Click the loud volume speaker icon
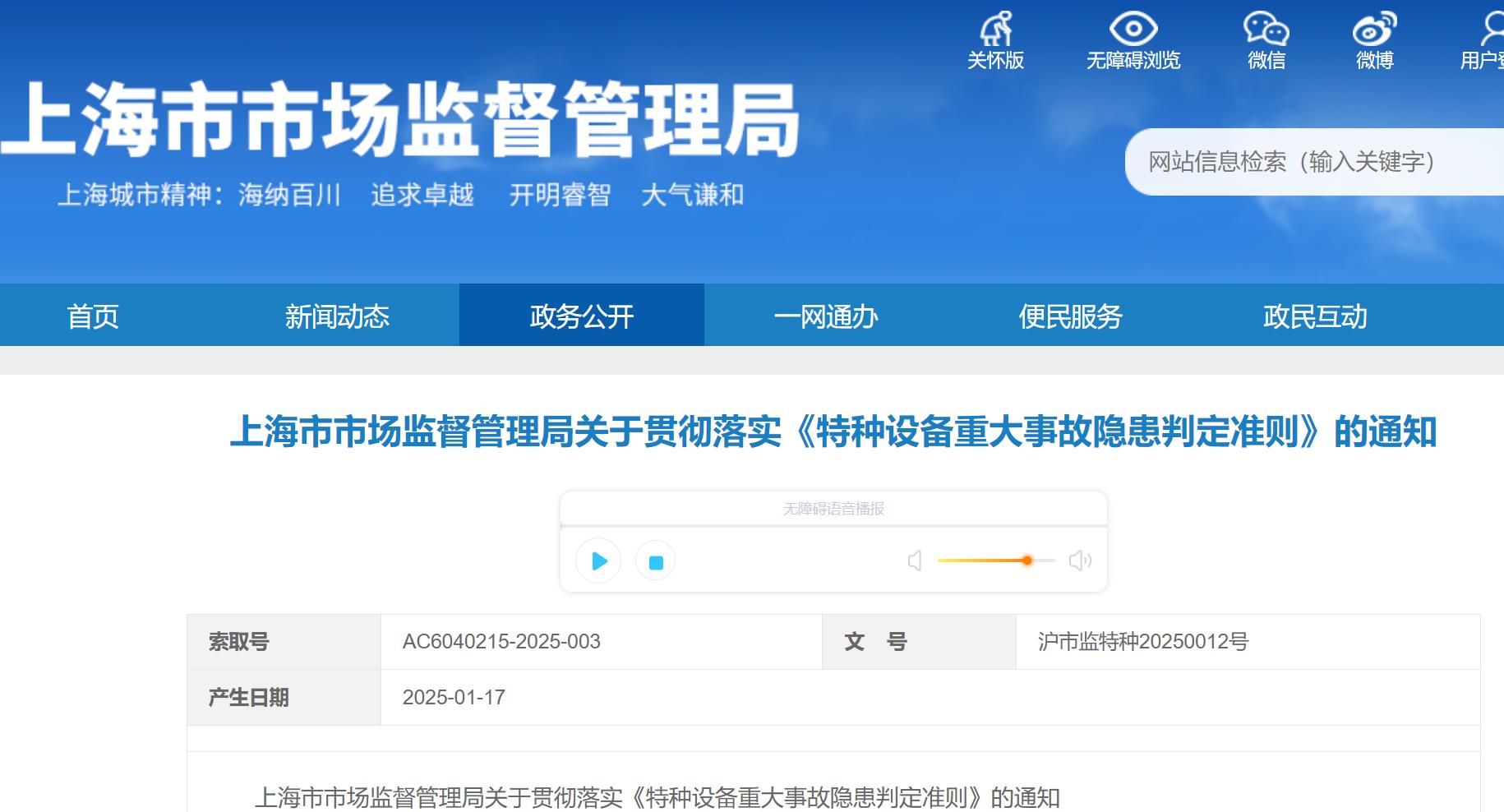This screenshot has height=812, width=1504. [x=1080, y=561]
